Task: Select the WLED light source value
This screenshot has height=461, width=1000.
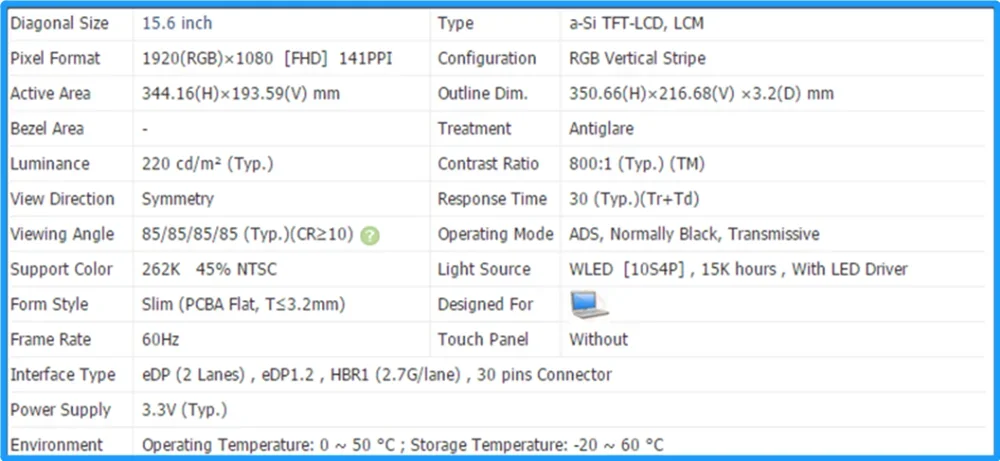Action: click(x=738, y=269)
